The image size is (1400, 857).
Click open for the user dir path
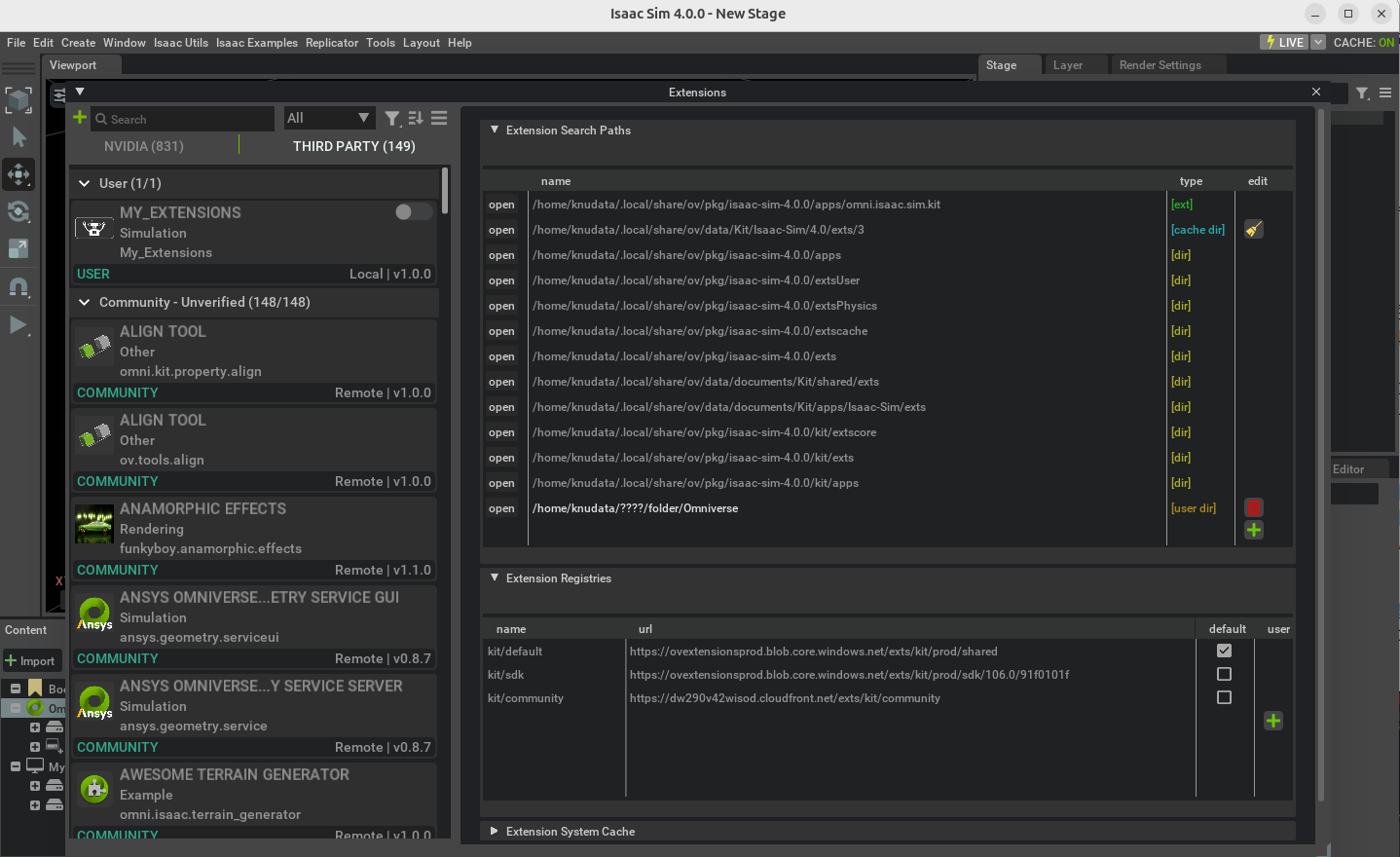[x=502, y=508]
